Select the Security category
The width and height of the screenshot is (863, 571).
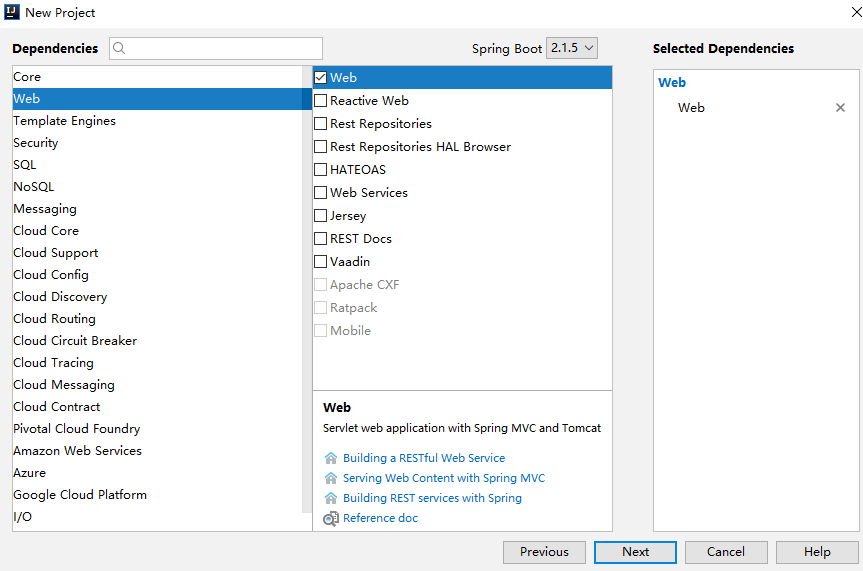point(36,143)
